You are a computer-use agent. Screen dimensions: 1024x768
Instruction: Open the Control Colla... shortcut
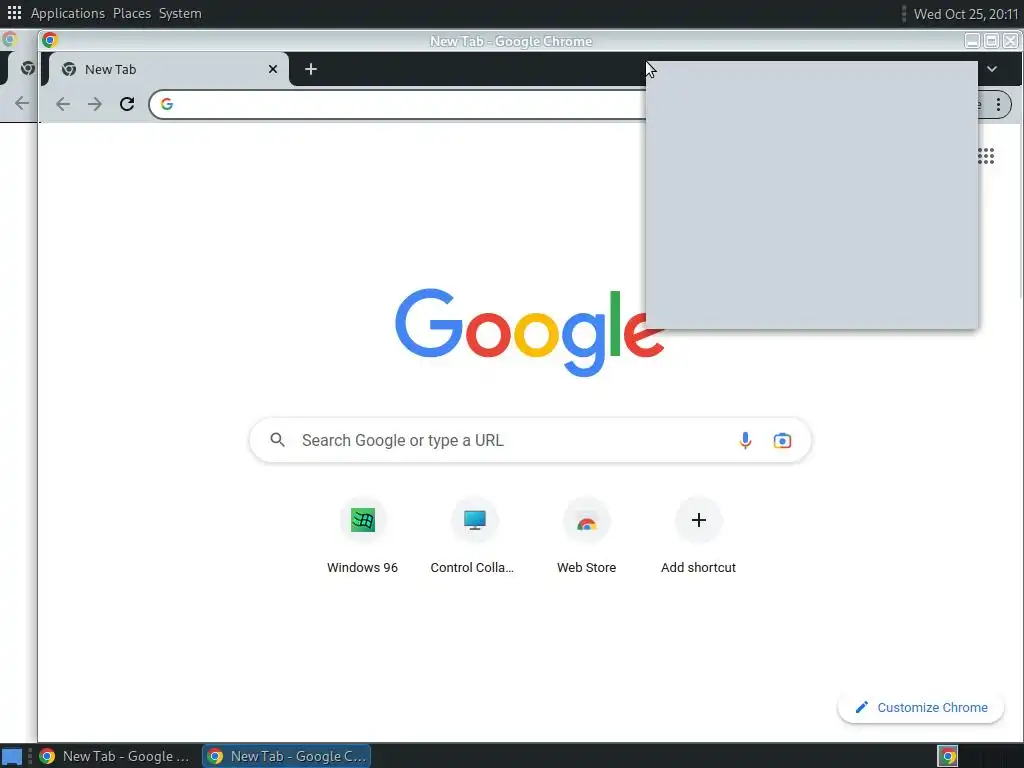[474, 537]
